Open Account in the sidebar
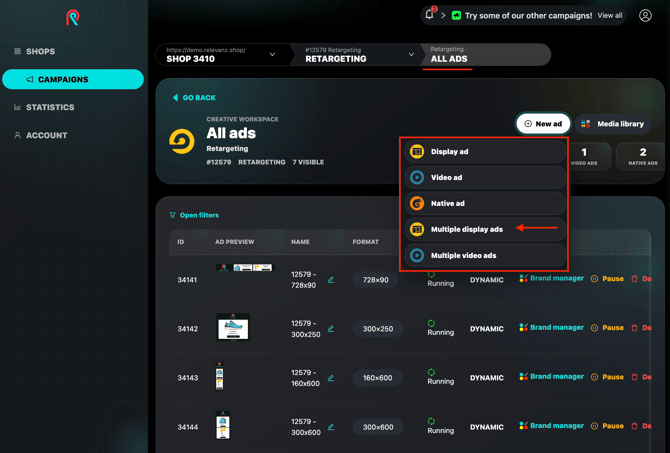 click(x=41, y=135)
